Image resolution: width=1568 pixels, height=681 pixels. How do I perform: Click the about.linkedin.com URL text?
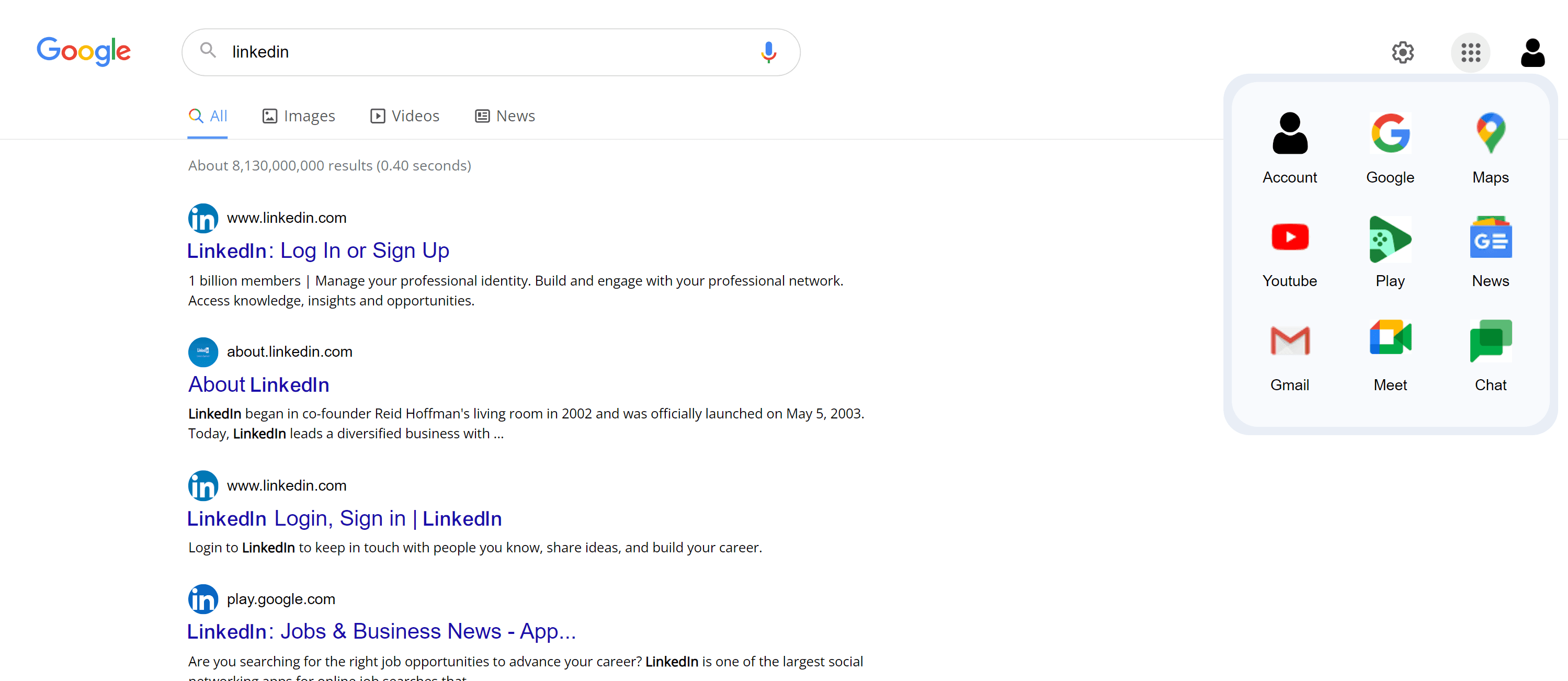pos(290,352)
